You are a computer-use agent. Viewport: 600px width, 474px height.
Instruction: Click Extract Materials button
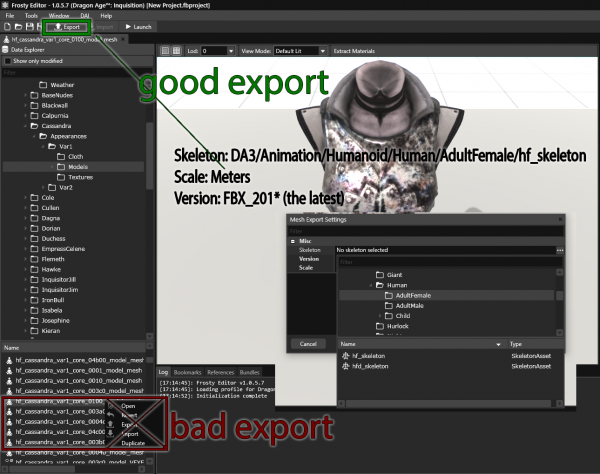click(x=354, y=51)
